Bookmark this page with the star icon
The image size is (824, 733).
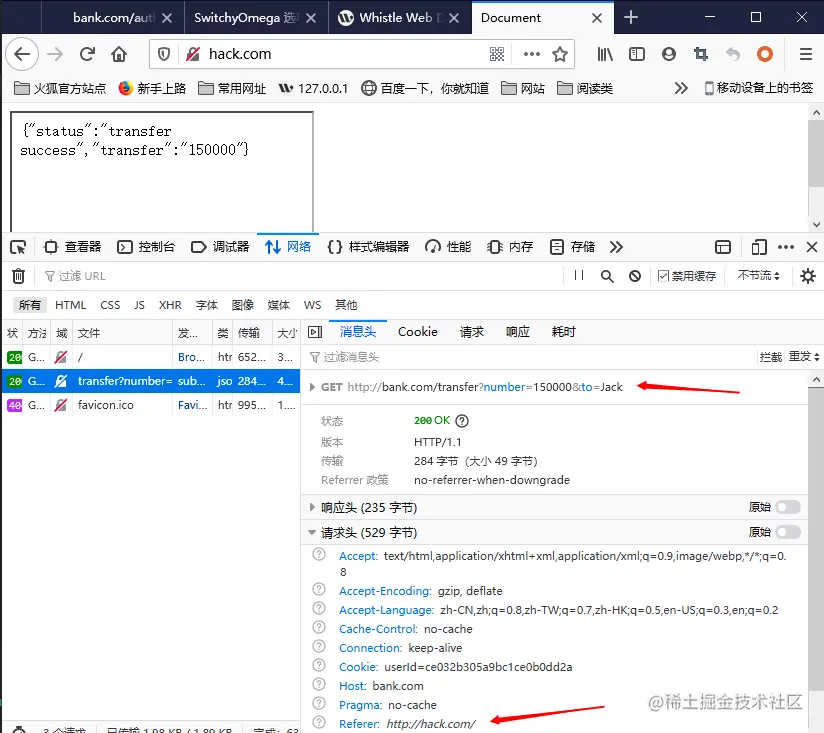pos(560,54)
